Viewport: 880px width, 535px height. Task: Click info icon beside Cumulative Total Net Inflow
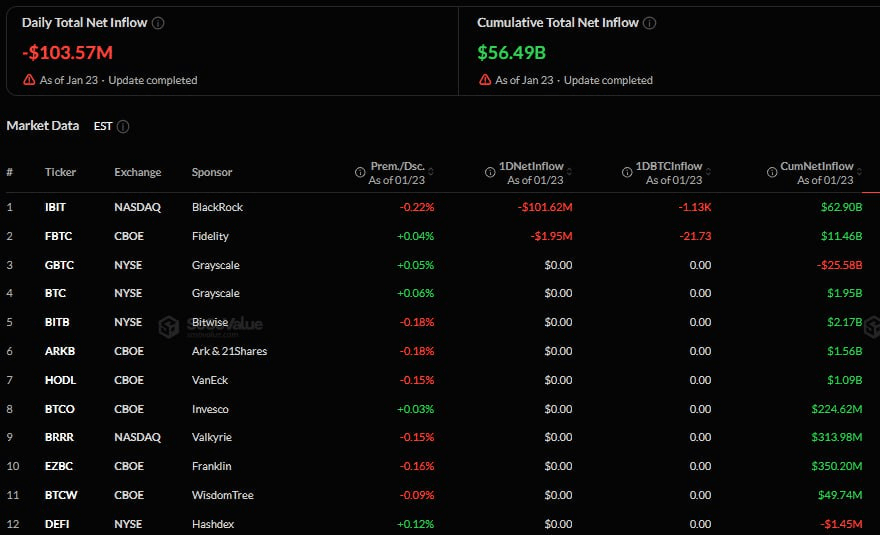click(649, 23)
